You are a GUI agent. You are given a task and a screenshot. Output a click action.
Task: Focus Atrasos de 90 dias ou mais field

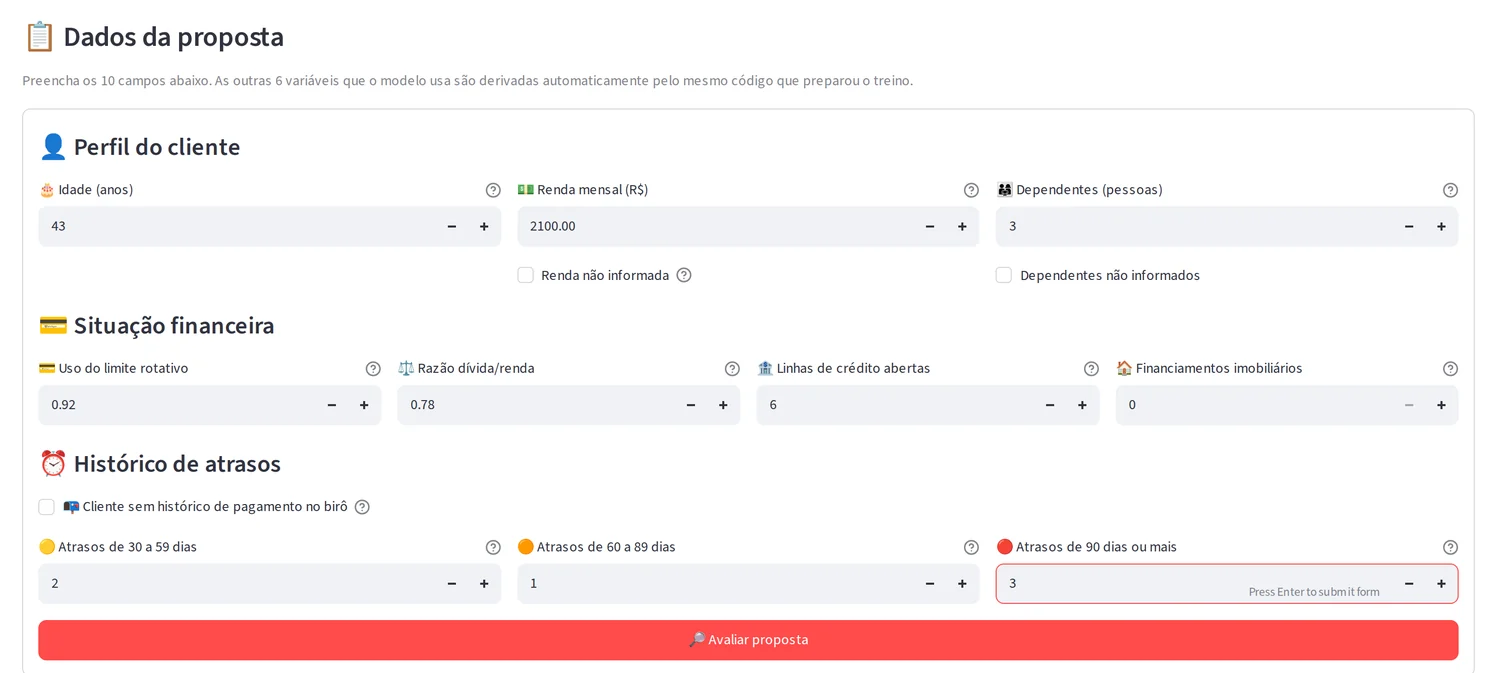(x=1195, y=584)
